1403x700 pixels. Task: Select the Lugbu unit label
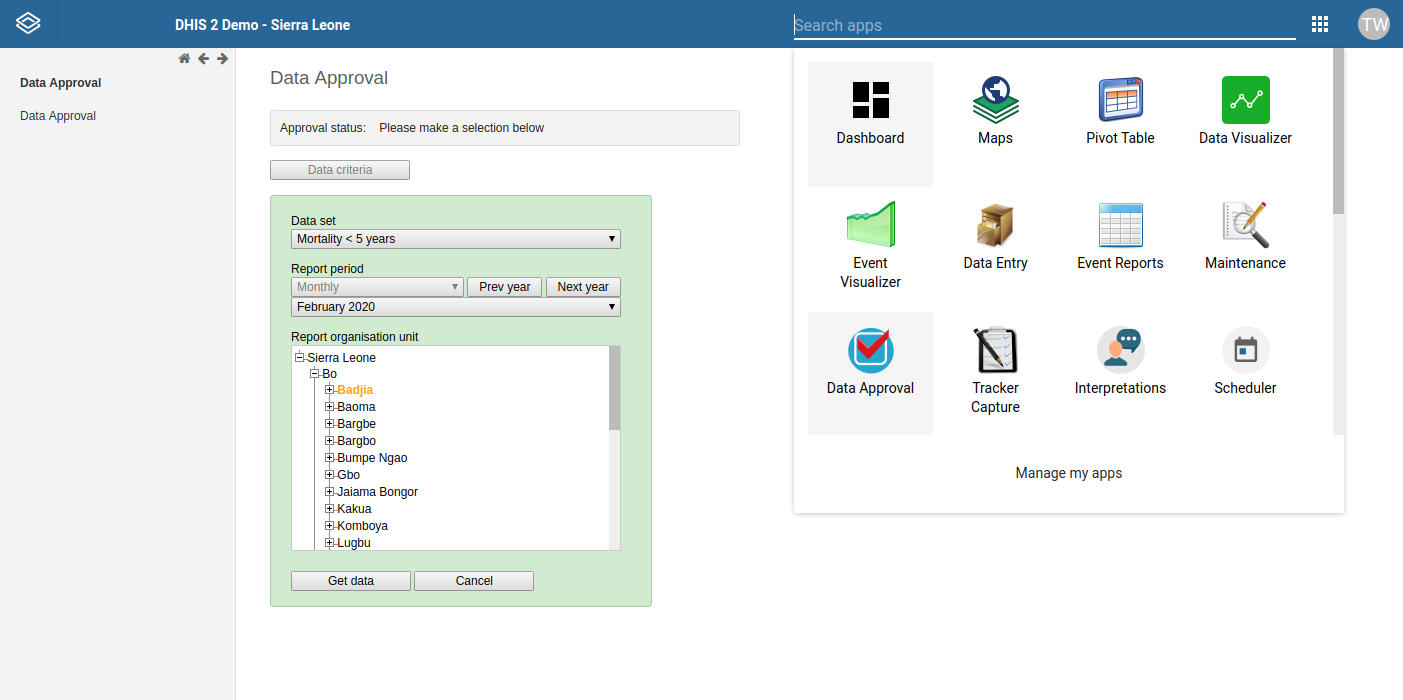click(354, 543)
